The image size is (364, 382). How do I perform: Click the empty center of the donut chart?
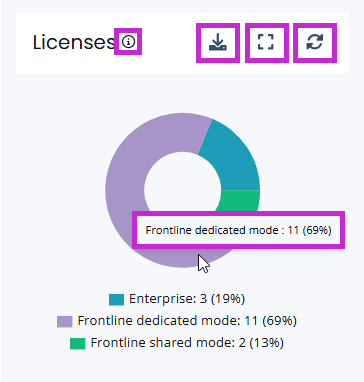(x=182, y=190)
